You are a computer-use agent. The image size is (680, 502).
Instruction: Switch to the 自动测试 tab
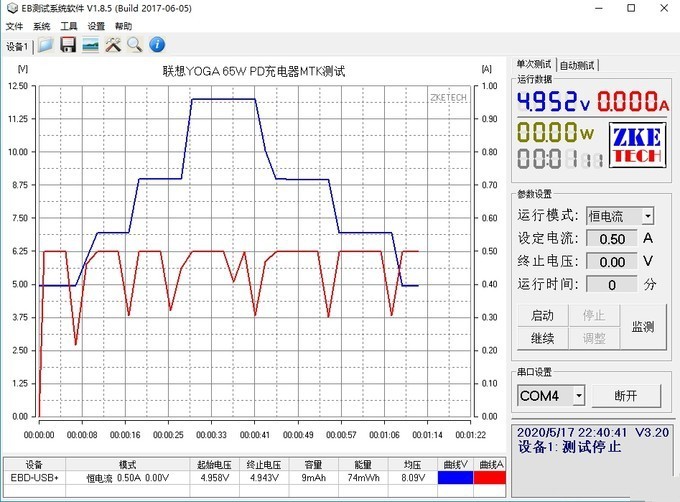(x=577, y=65)
